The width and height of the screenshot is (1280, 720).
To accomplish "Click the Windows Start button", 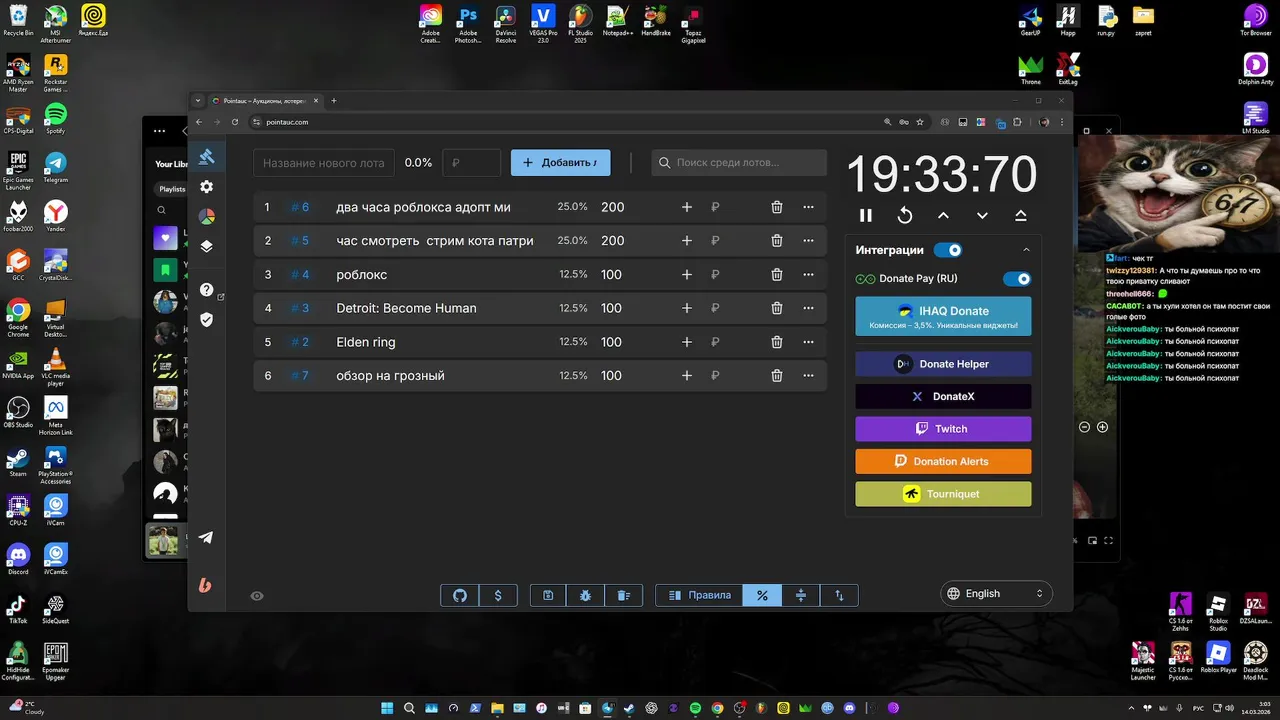I will tap(388, 708).
